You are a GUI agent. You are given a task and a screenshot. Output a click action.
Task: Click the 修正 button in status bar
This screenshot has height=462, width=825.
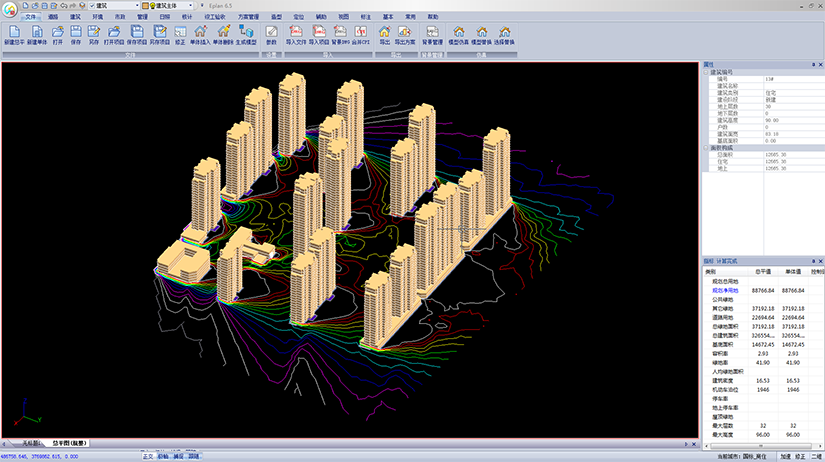[800, 456]
